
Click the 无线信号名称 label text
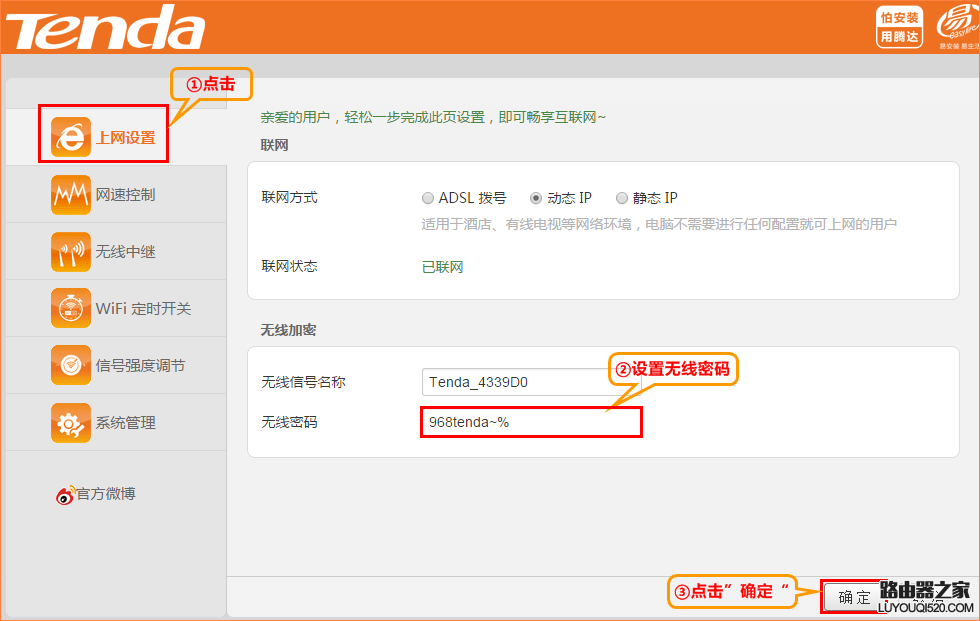(303, 382)
